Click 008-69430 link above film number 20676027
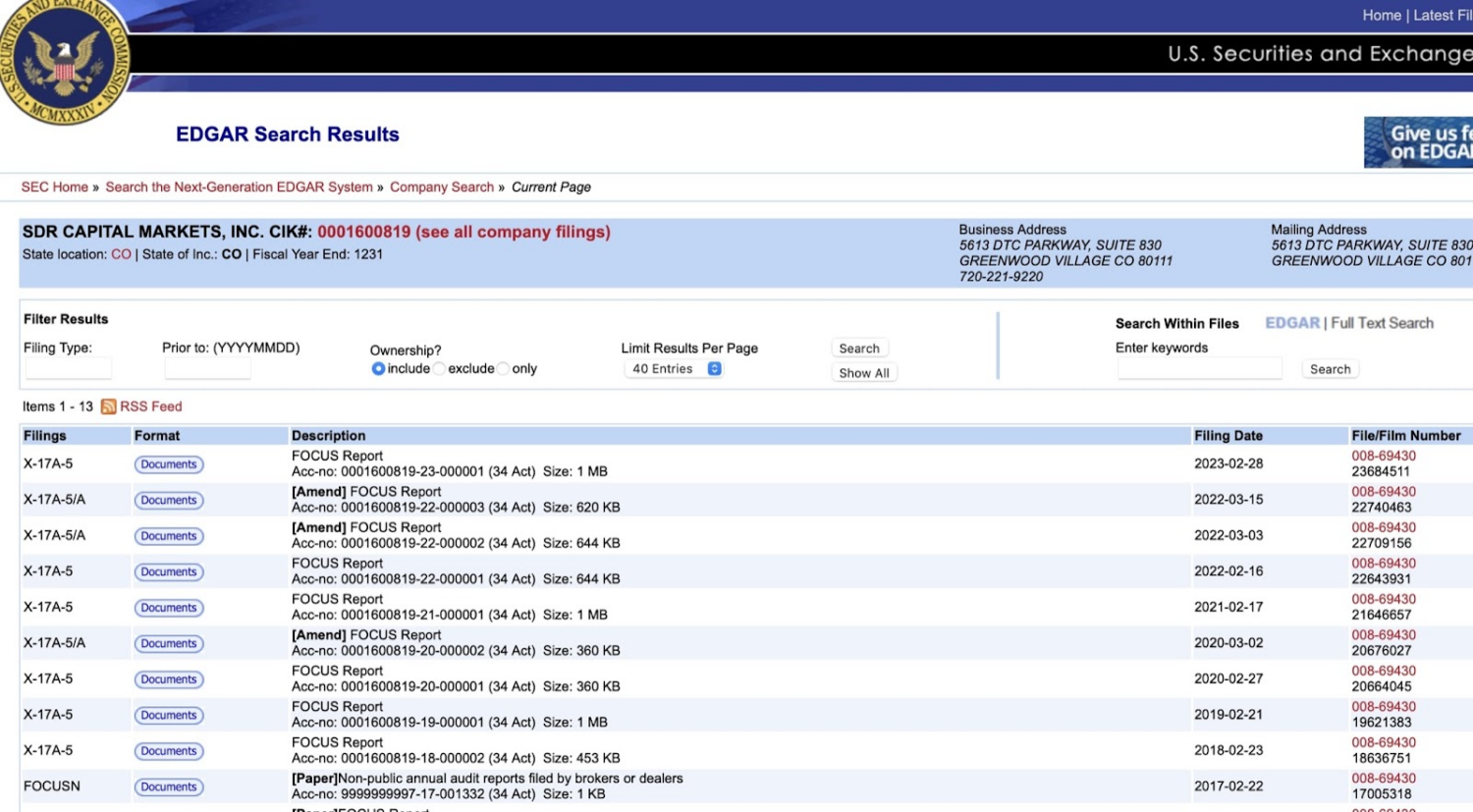Viewport: 1473px width, 812px height. [x=1384, y=635]
